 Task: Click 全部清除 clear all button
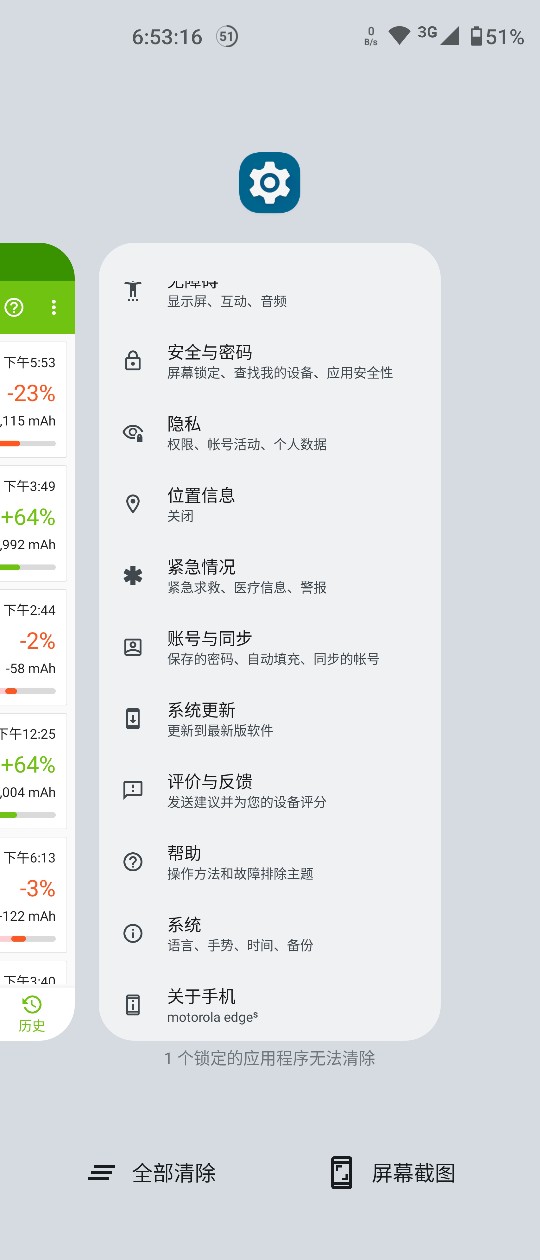pos(152,1173)
